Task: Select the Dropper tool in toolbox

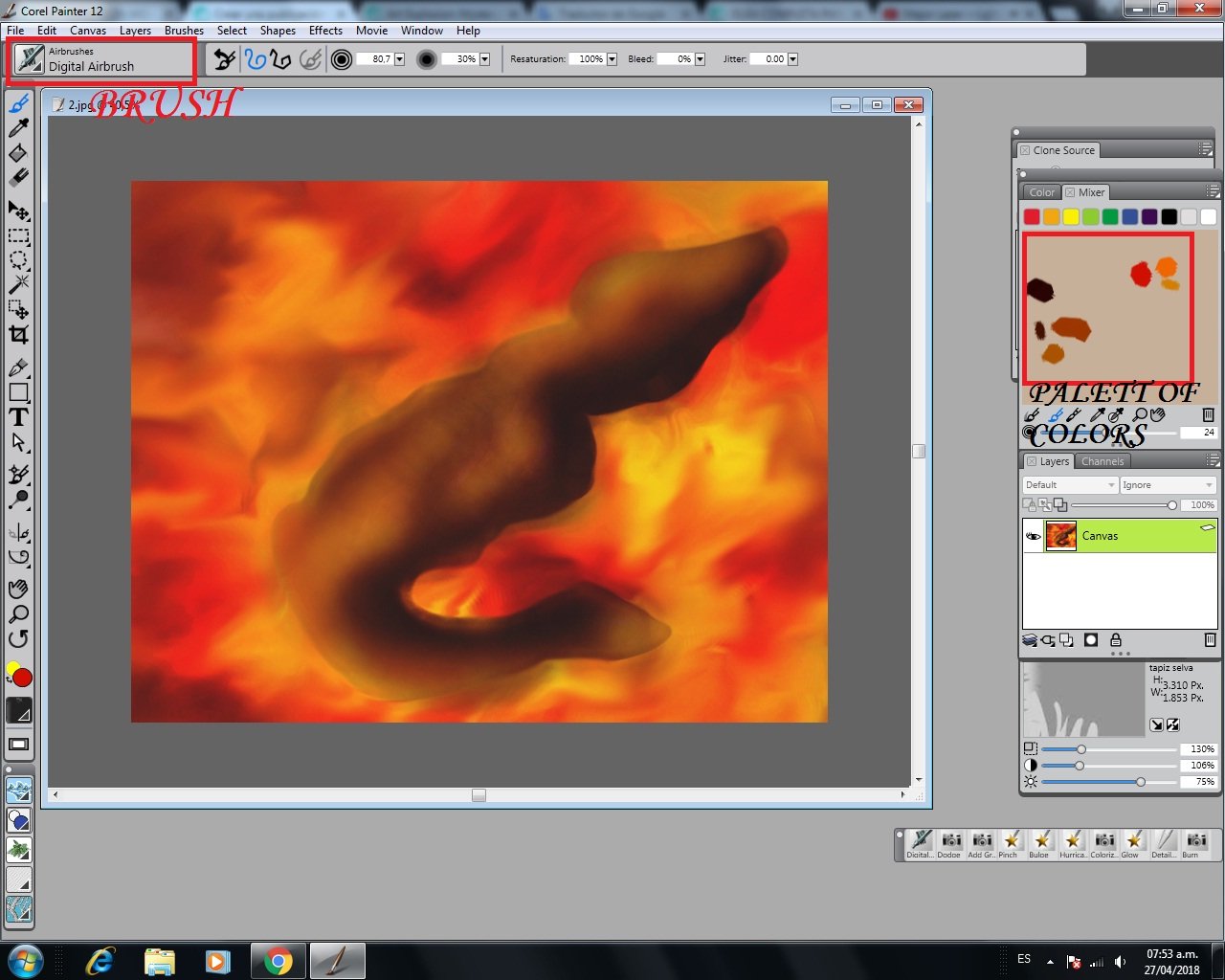Action: point(18,127)
